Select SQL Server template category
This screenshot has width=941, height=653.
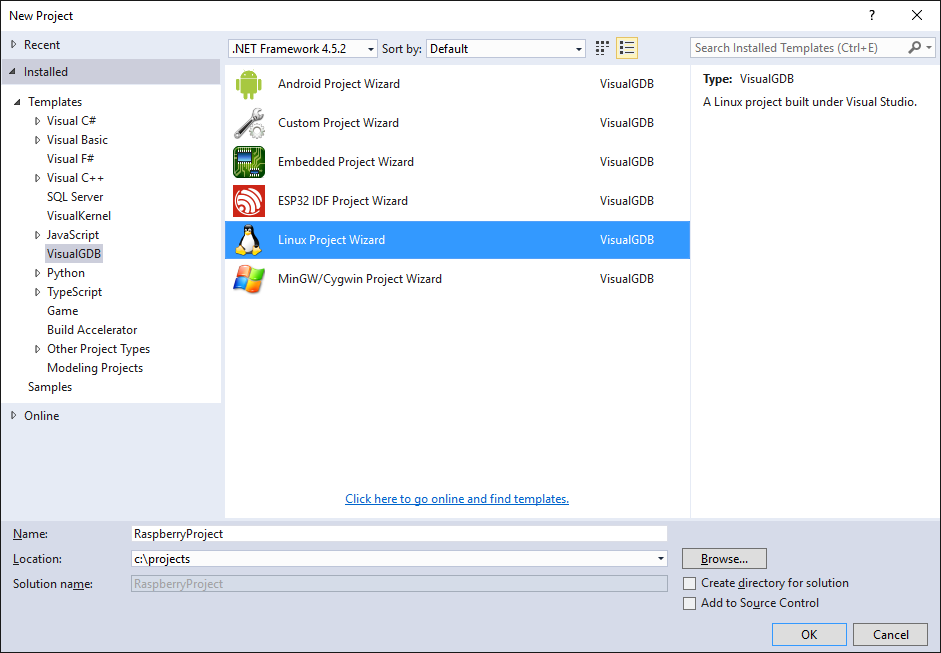75,197
